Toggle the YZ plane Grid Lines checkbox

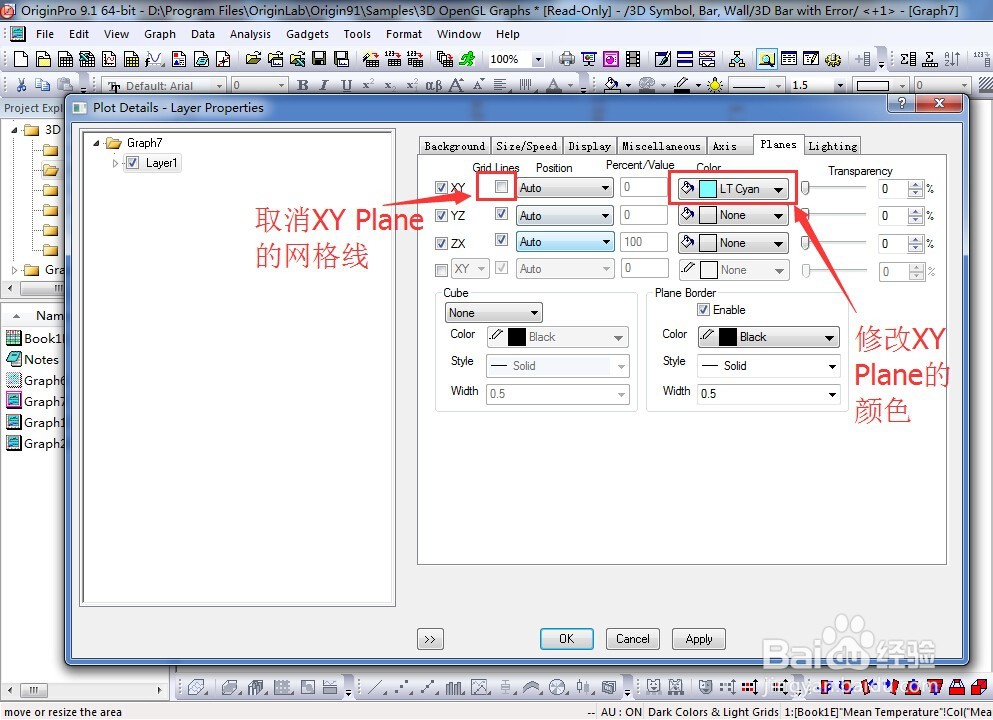pos(502,214)
